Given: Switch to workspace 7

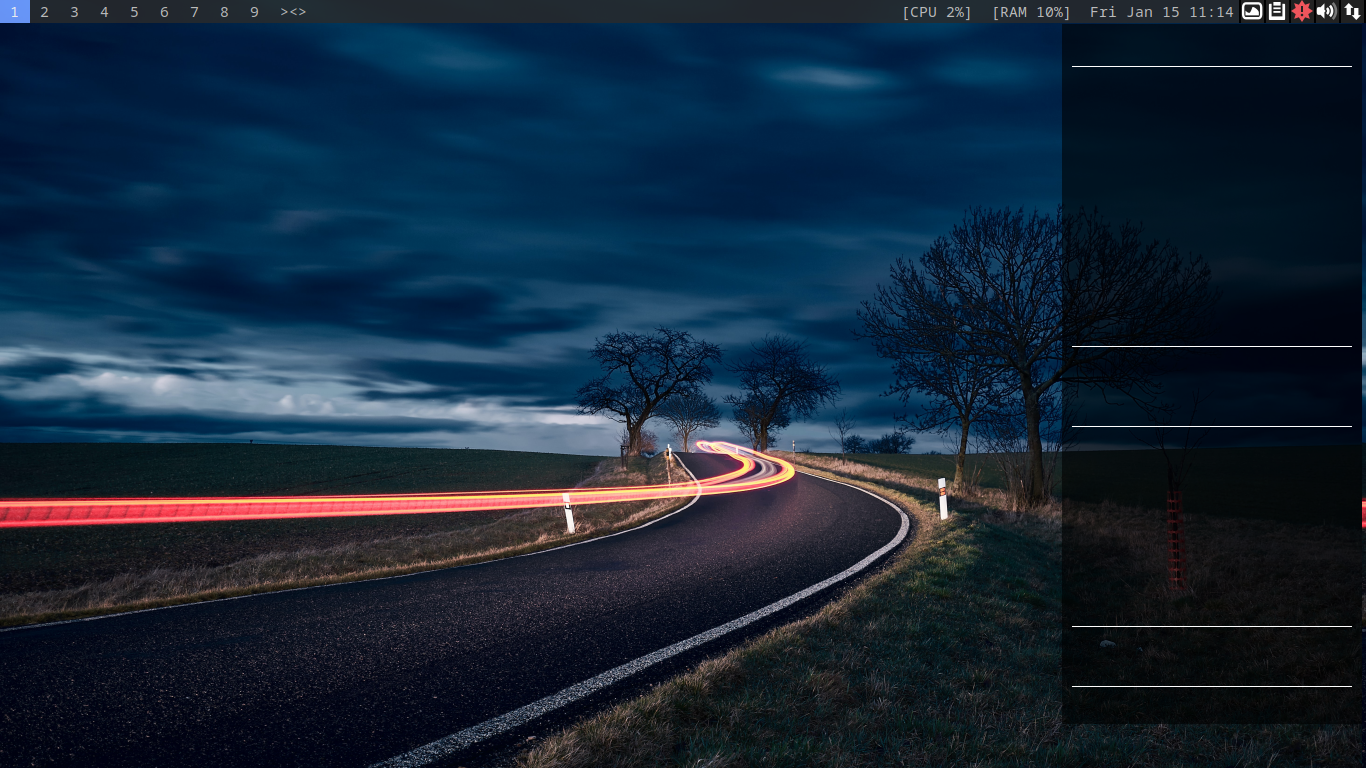Looking at the screenshot, I should [194, 12].
